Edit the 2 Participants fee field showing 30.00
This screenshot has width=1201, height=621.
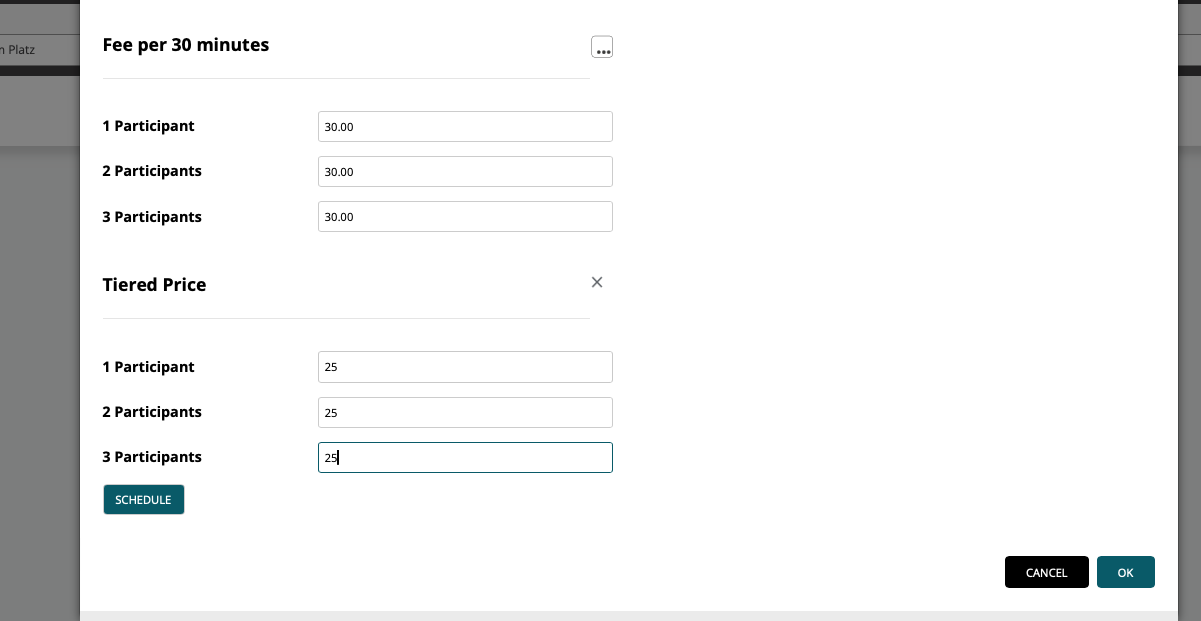point(465,171)
